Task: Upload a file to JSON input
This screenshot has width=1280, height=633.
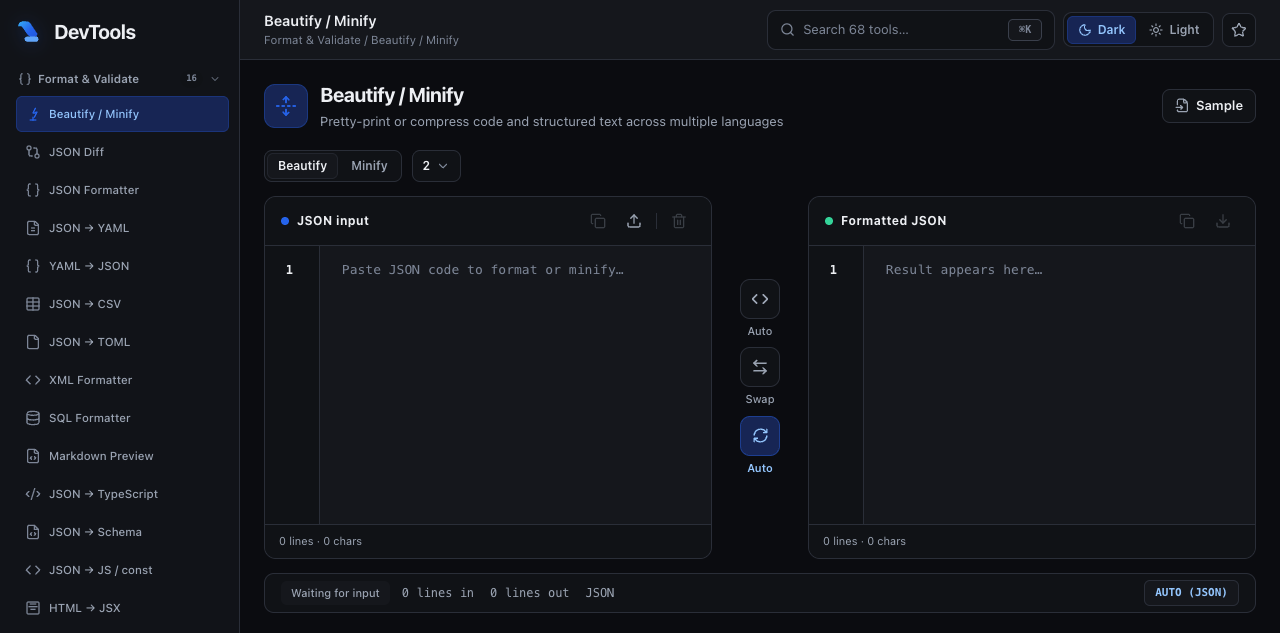Action: click(634, 221)
